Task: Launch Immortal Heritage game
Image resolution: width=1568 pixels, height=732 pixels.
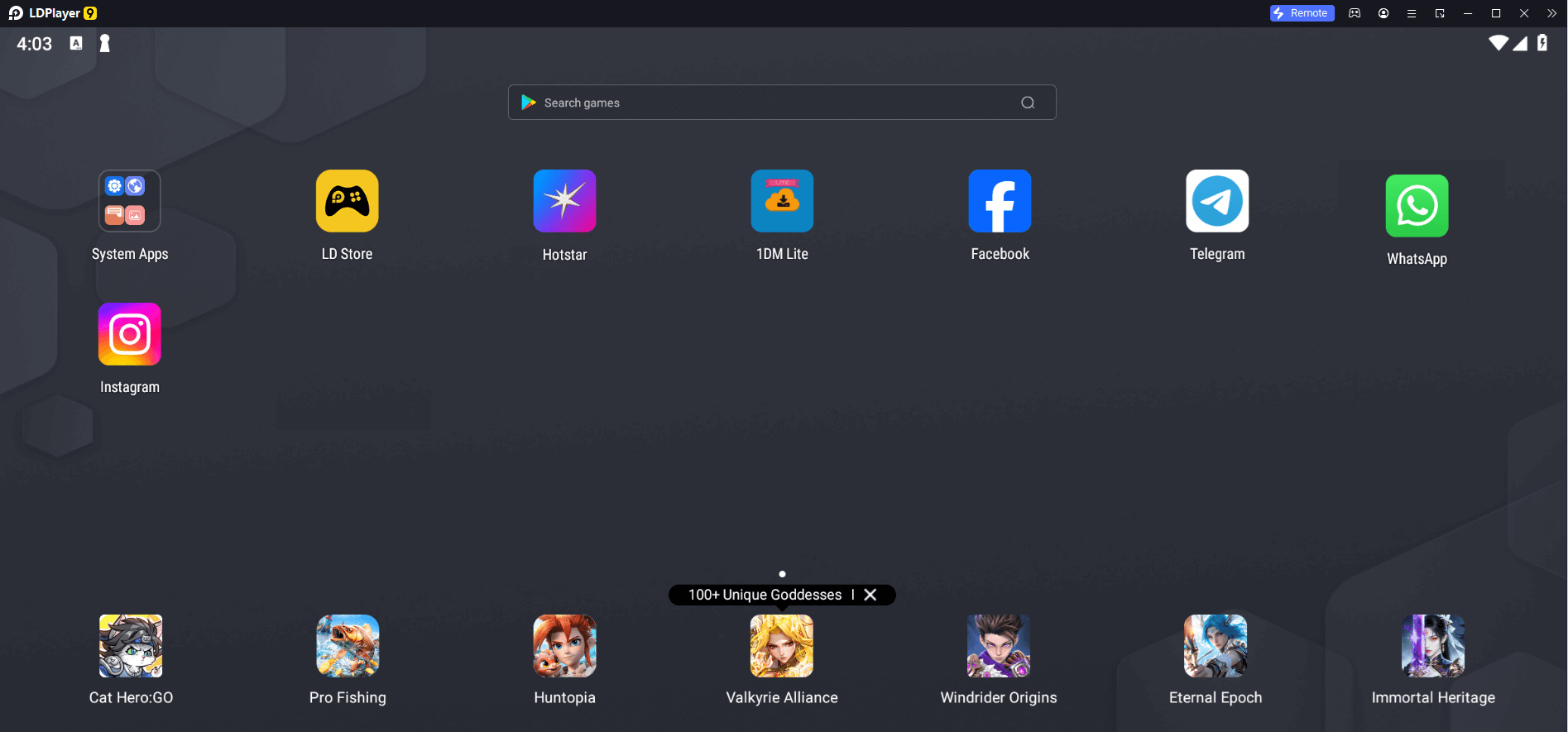Action: tap(1433, 646)
